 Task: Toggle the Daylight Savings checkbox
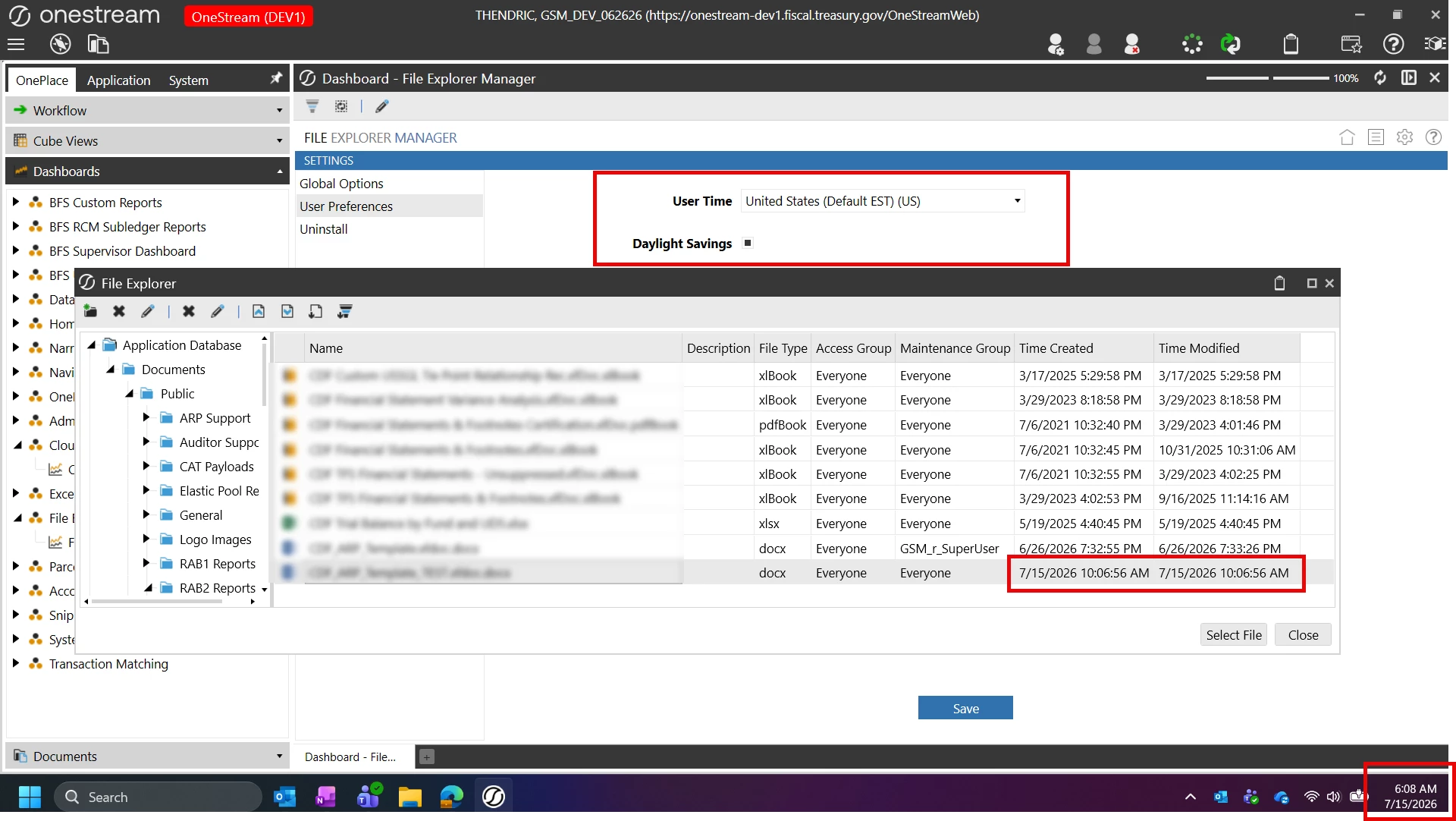pyautogui.click(x=748, y=243)
